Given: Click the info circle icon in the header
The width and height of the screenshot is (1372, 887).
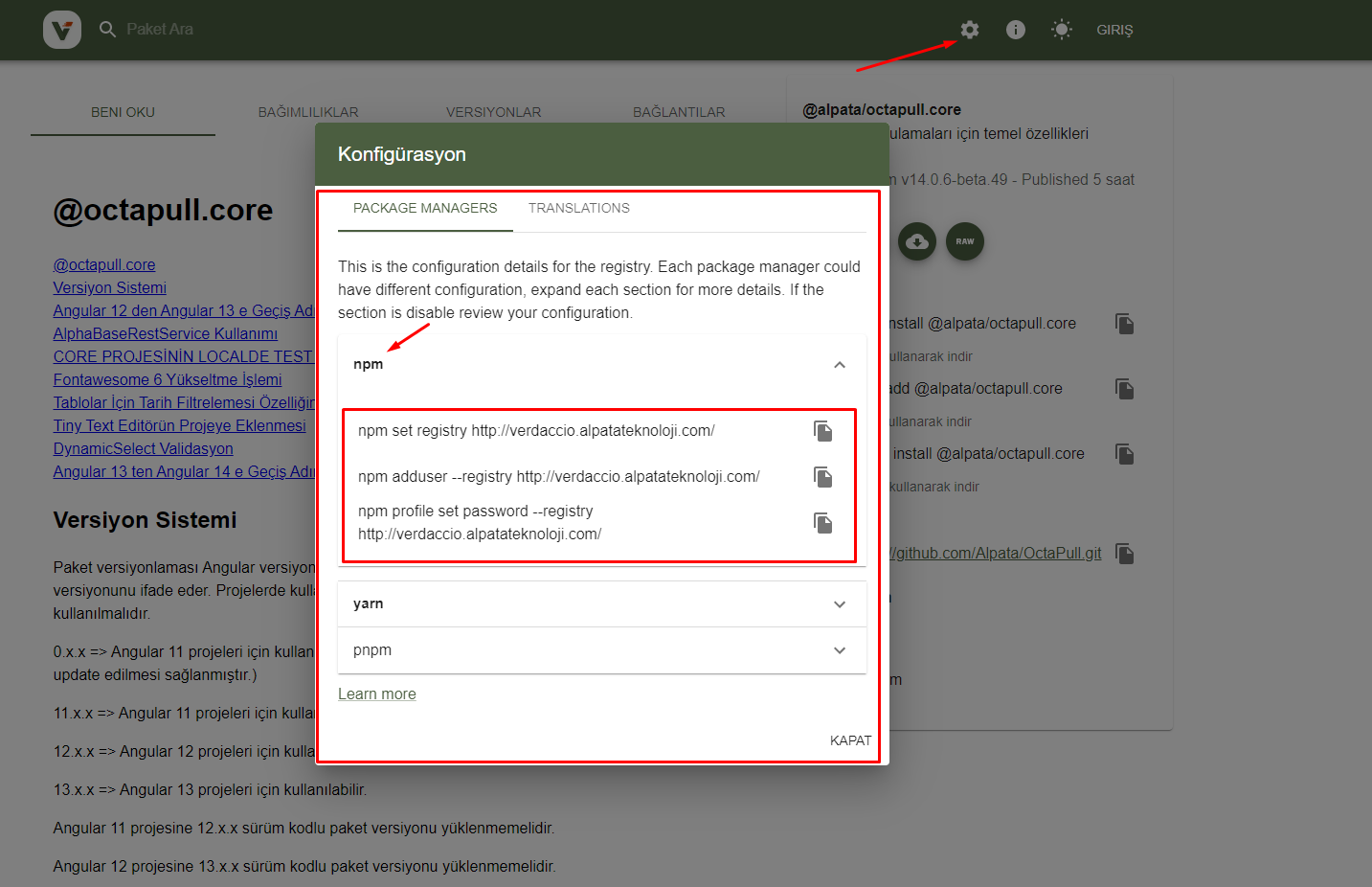Looking at the screenshot, I should (1016, 30).
